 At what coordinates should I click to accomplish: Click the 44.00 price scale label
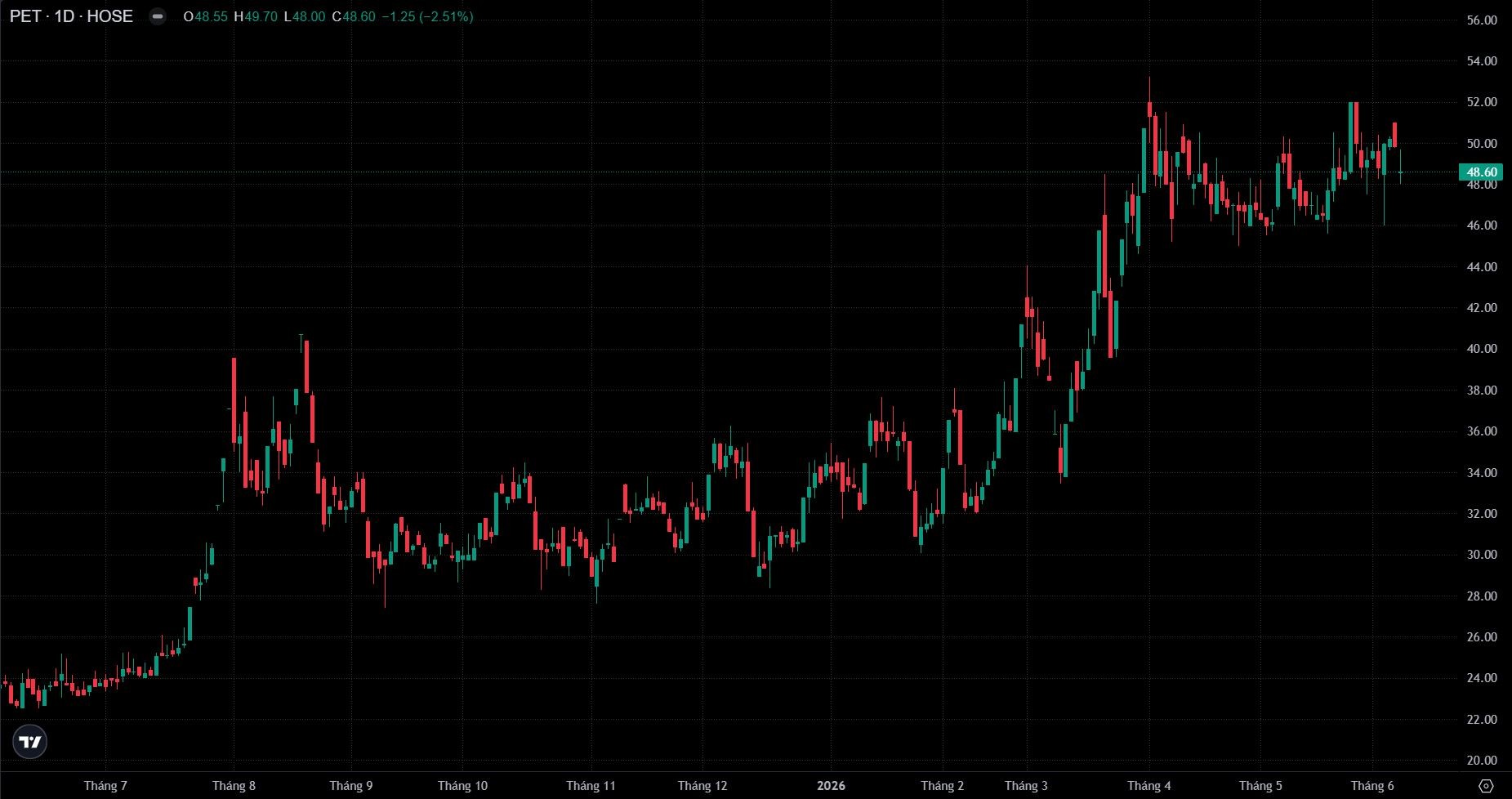click(x=1482, y=267)
